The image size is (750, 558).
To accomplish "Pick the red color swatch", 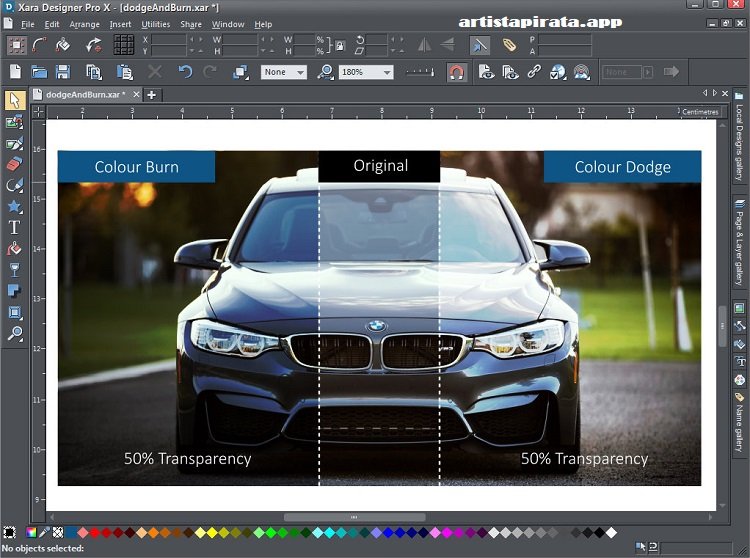I will (95, 533).
